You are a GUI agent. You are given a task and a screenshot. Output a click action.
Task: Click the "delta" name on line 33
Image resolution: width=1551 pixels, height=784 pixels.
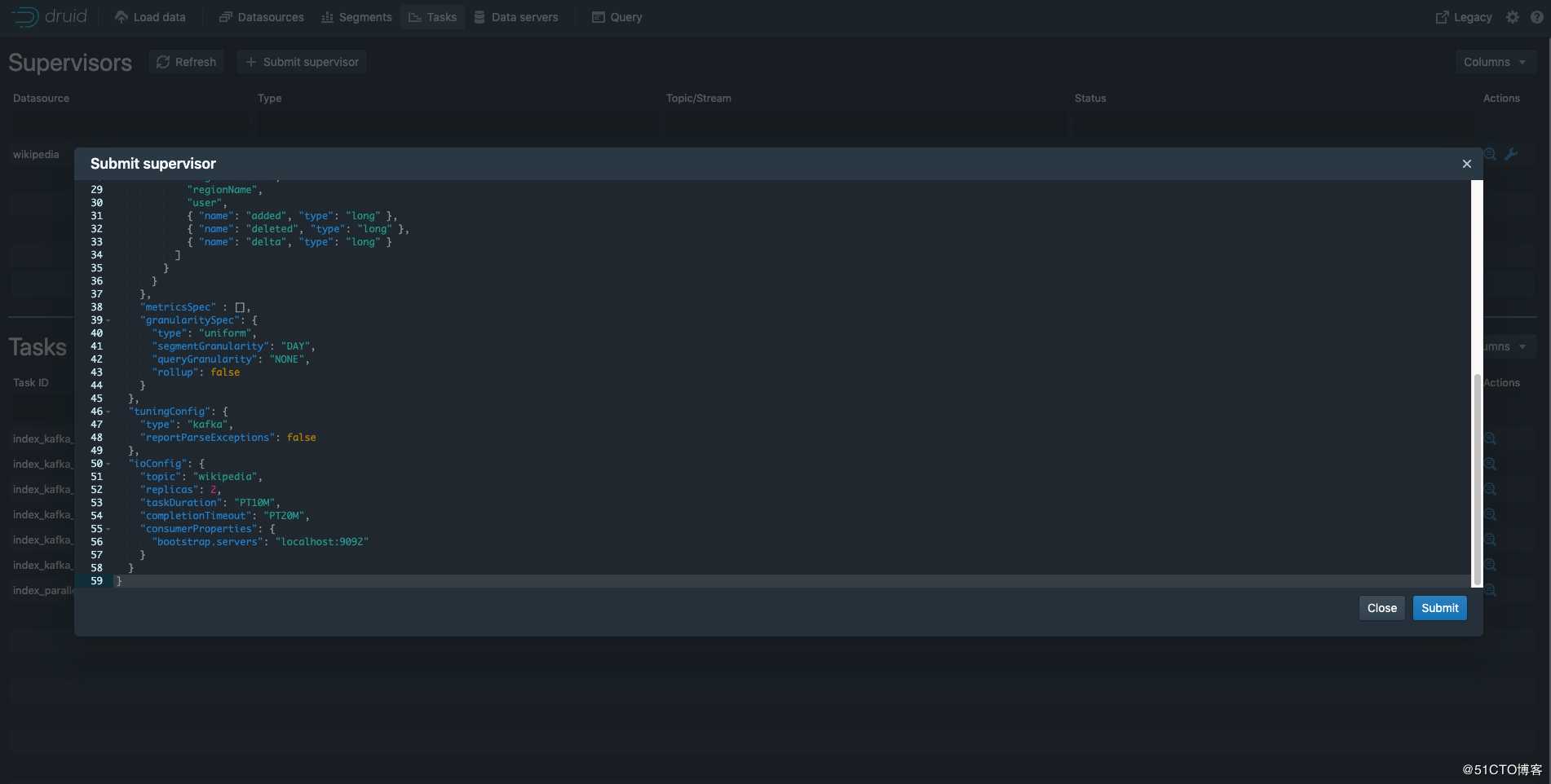267,242
